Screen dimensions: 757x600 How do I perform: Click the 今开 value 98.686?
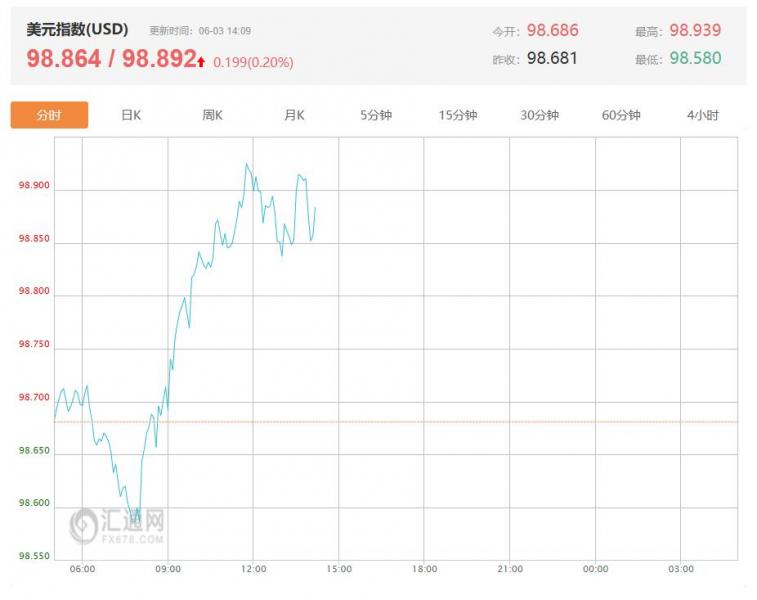pyautogui.click(x=552, y=31)
